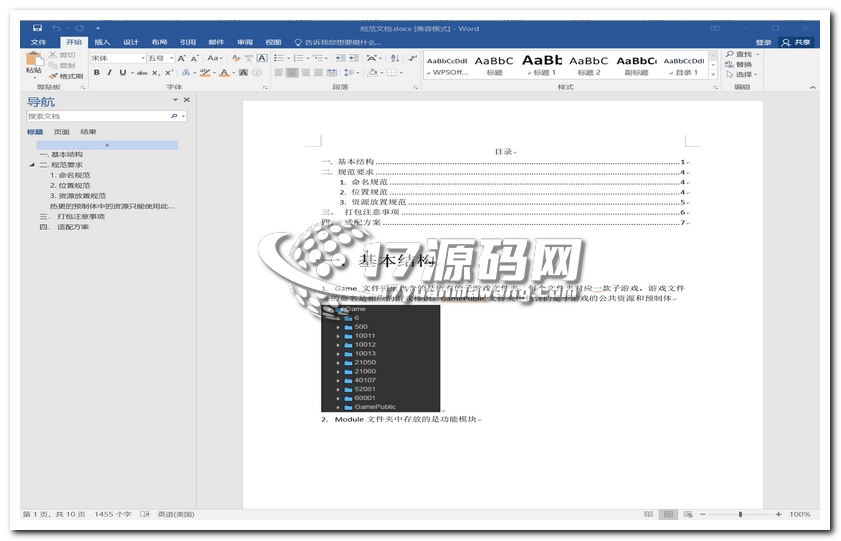Viewport: 841px width, 541px height.
Task: Click the Format Painter (格式刷) icon
Action: (x=53, y=76)
